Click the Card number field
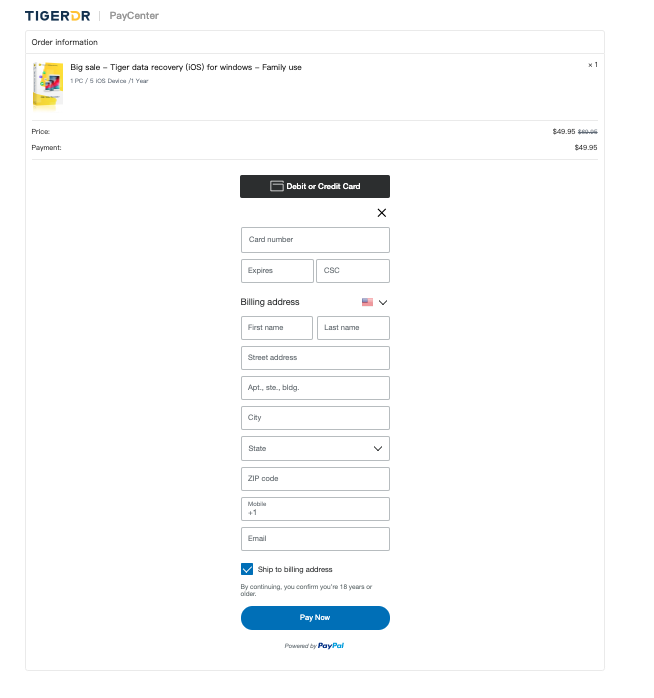Image resolution: width=654 pixels, height=698 pixels. (315, 240)
